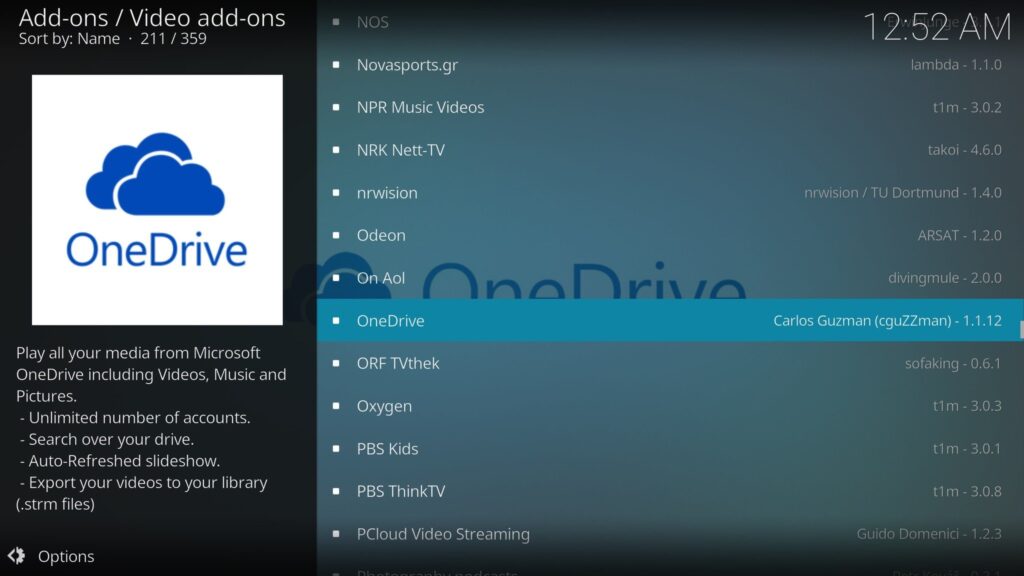Click the OneDrive logo artwork thumbnail
This screenshot has height=576, width=1024.
point(155,200)
